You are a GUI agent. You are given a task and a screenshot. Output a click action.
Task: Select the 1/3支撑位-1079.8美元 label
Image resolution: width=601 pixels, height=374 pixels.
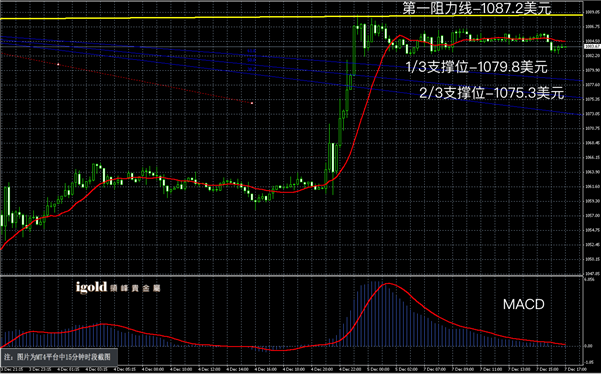[x=476, y=67]
